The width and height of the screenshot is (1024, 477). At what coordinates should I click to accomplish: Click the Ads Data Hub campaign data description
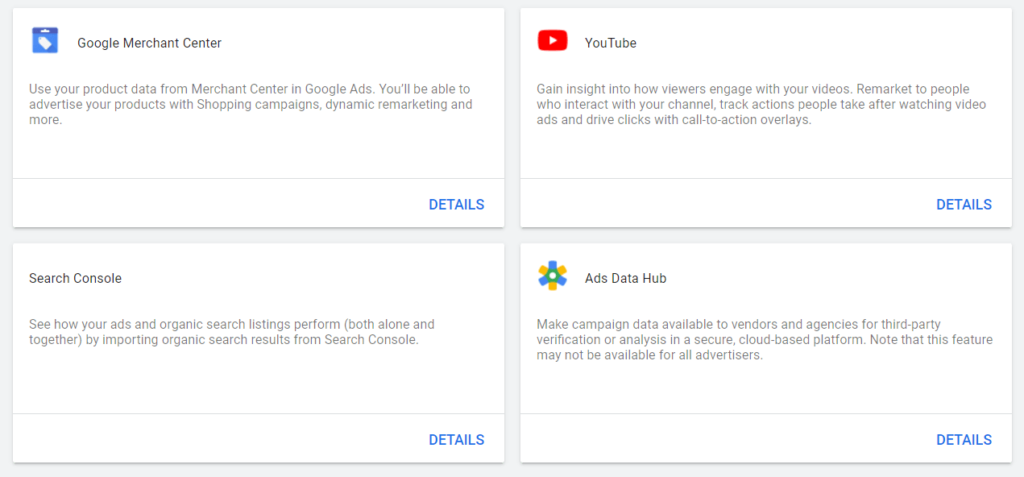[x=765, y=340]
